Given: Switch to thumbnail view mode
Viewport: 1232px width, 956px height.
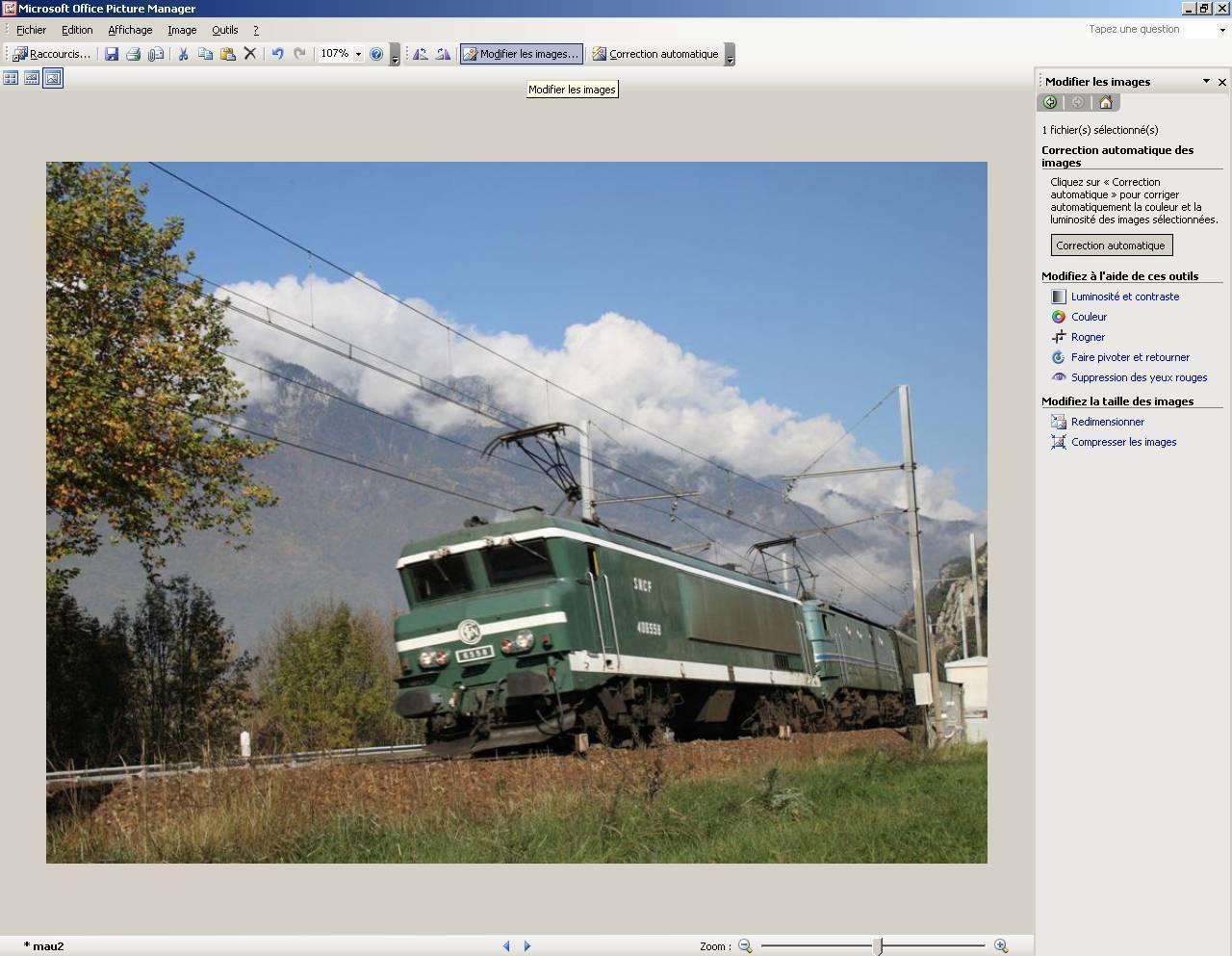Looking at the screenshot, I should 11,78.
